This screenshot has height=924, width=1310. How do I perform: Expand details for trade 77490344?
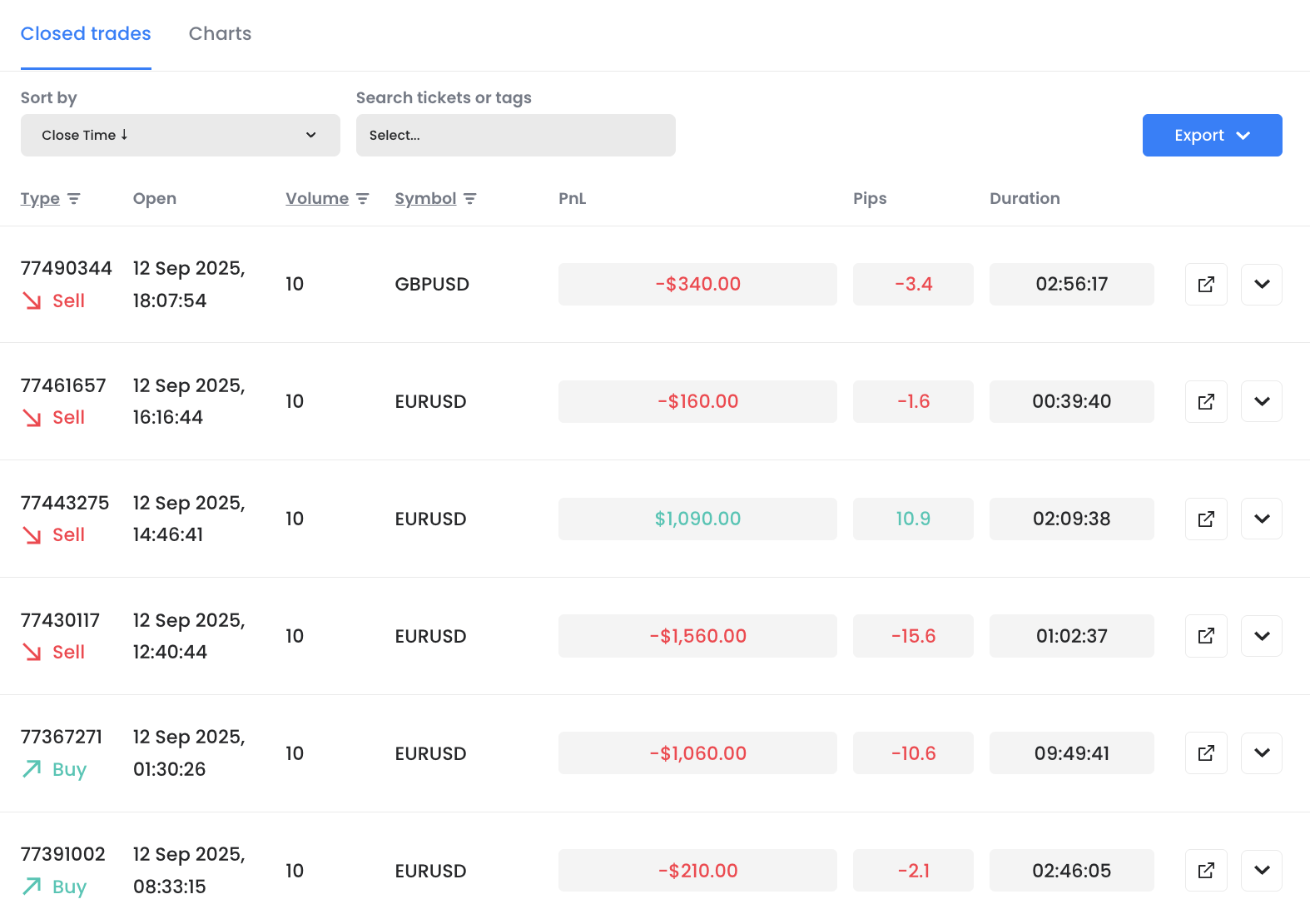tap(1261, 285)
